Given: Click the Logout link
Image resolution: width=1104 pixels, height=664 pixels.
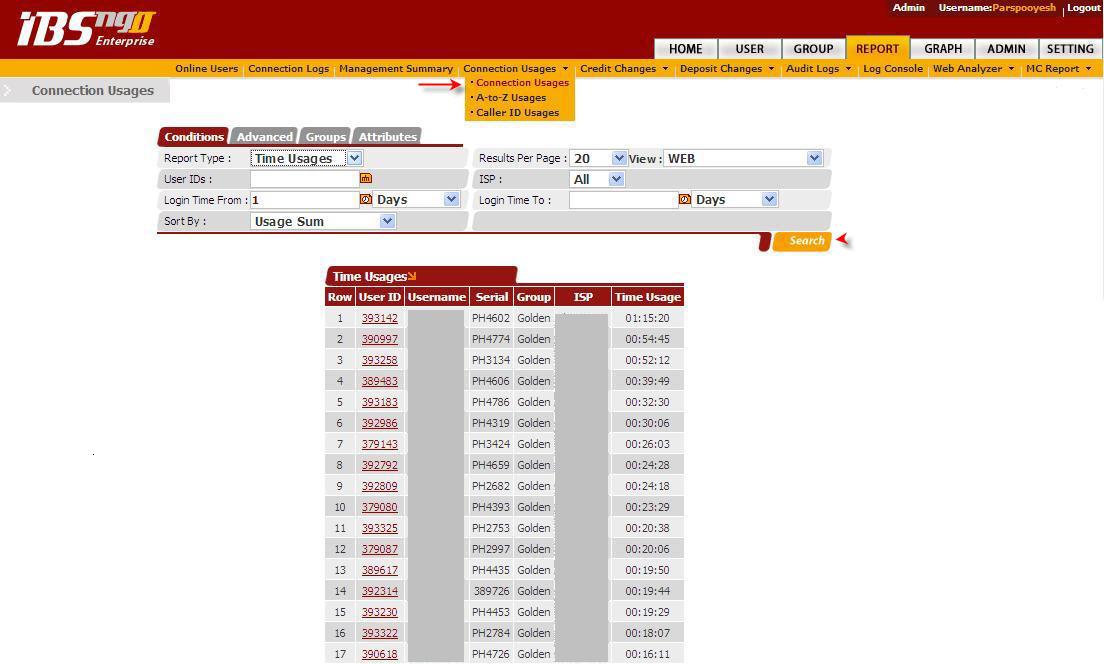Looking at the screenshot, I should click(1083, 8).
